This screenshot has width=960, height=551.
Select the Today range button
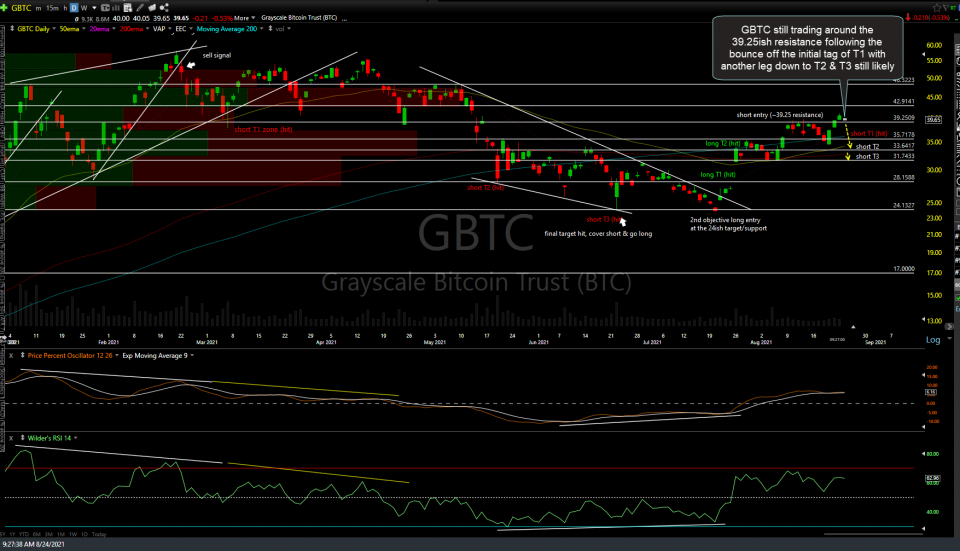pos(99,534)
